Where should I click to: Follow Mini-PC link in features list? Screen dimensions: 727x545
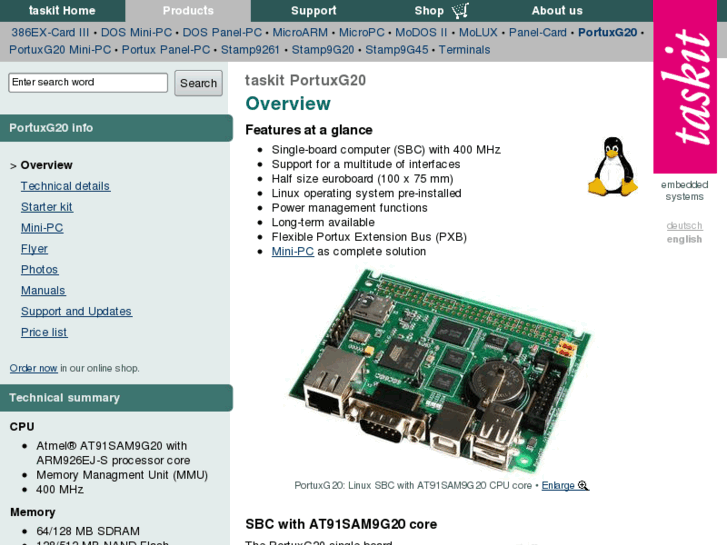pyautogui.click(x=293, y=251)
